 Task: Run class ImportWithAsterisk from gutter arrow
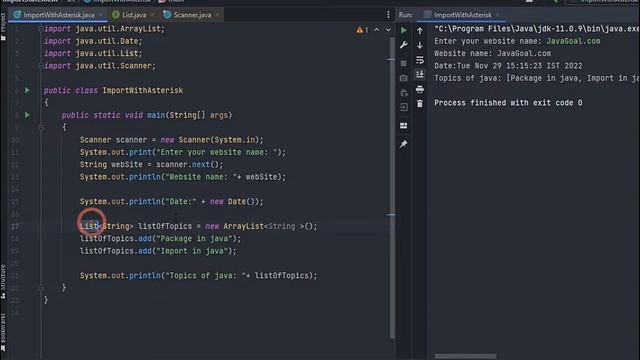tap(27, 90)
